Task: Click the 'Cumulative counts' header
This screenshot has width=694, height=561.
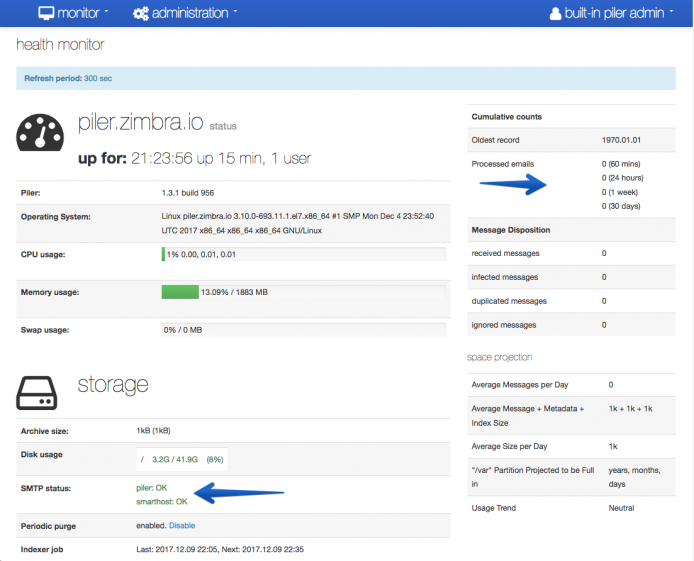Action: pyautogui.click(x=506, y=117)
